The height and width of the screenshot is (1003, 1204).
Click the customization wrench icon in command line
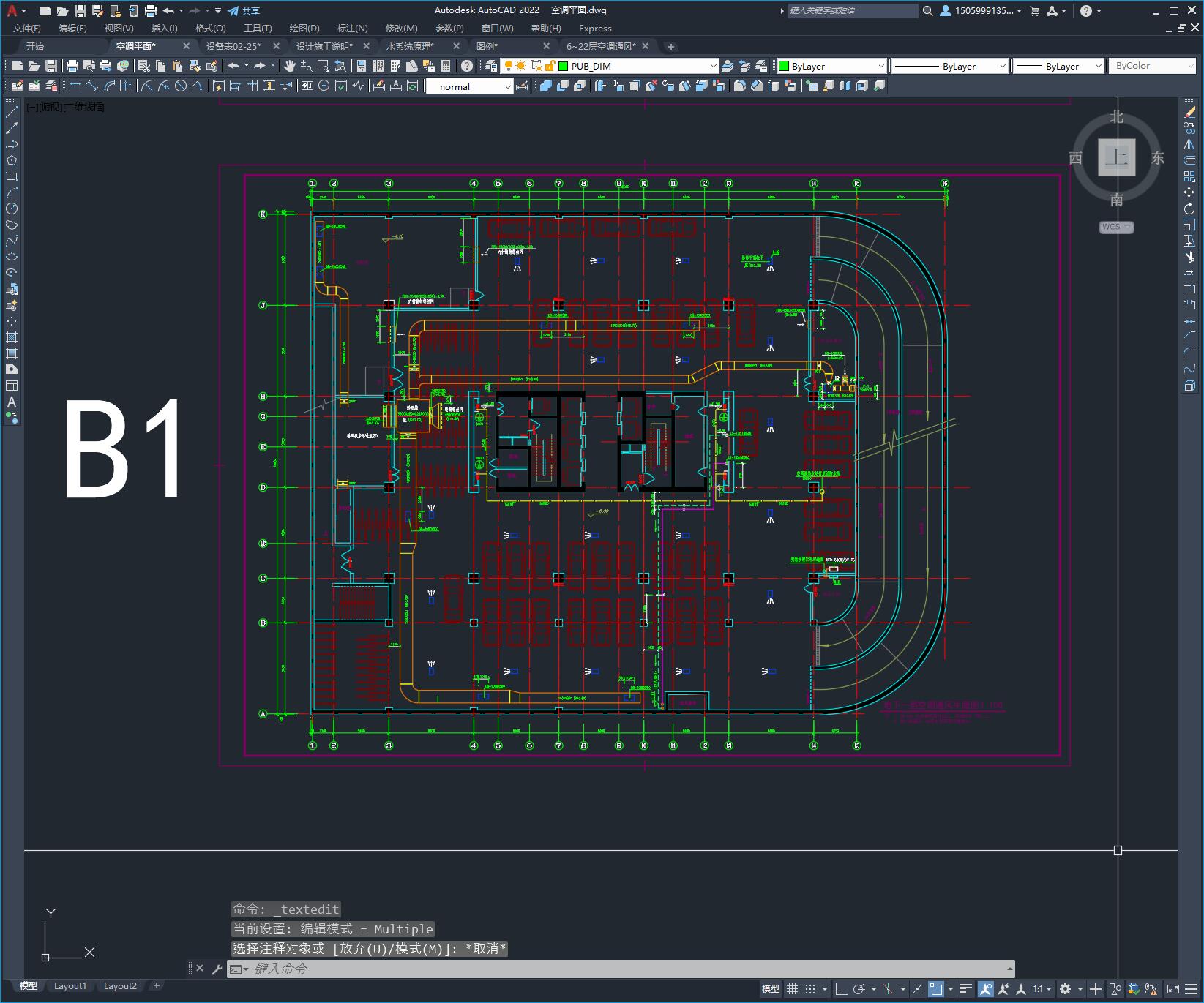click(217, 969)
